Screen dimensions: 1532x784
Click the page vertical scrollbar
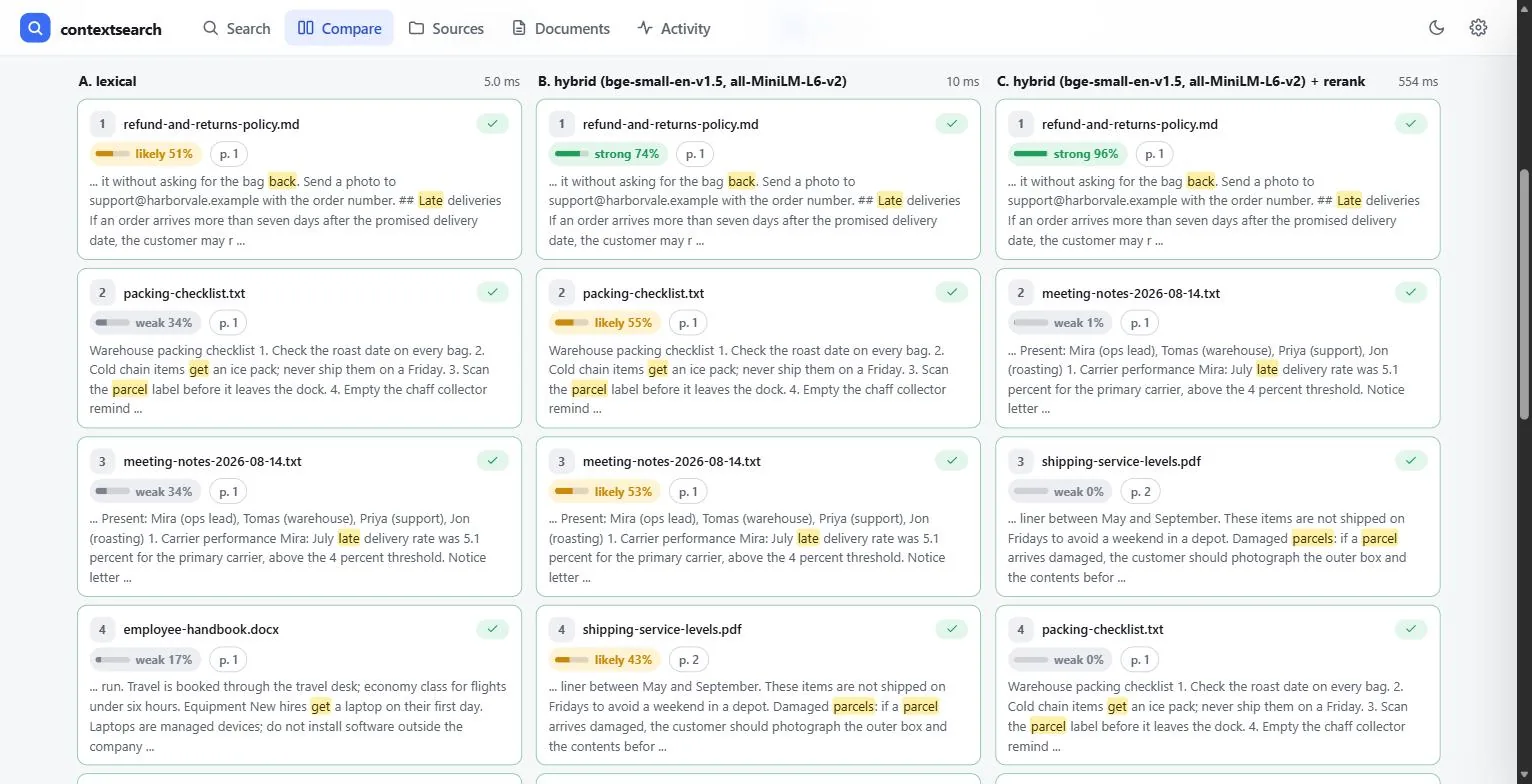point(1524,294)
